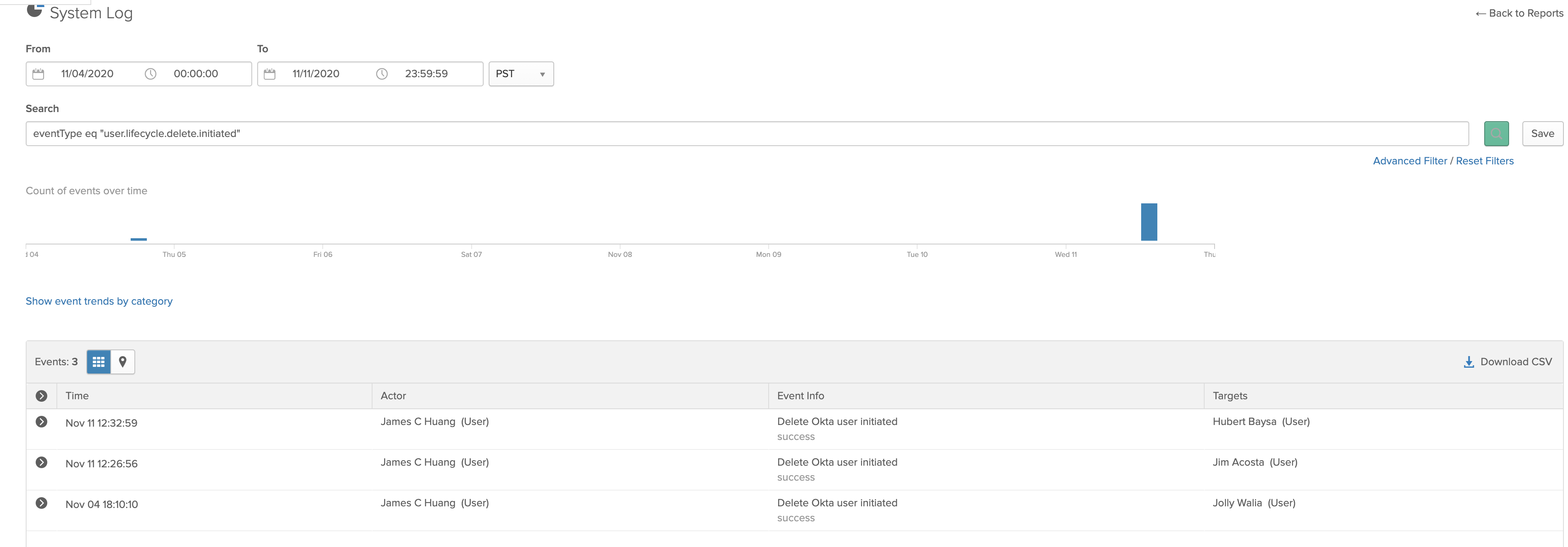Open the PST timezone dropdown
The height and width of the screenshot is (547, 1568).
coord(521,74)
